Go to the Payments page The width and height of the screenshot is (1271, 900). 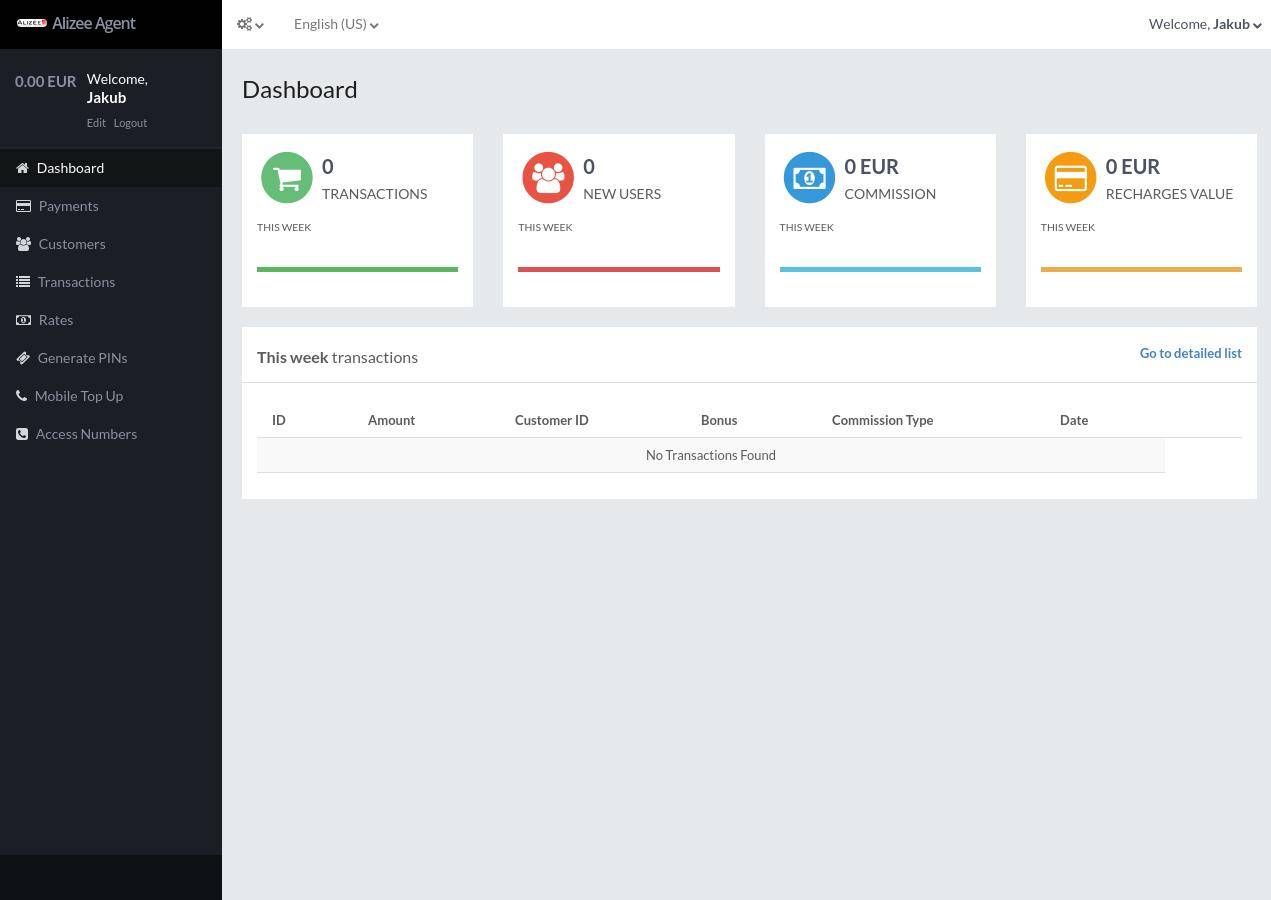point(111,206)
